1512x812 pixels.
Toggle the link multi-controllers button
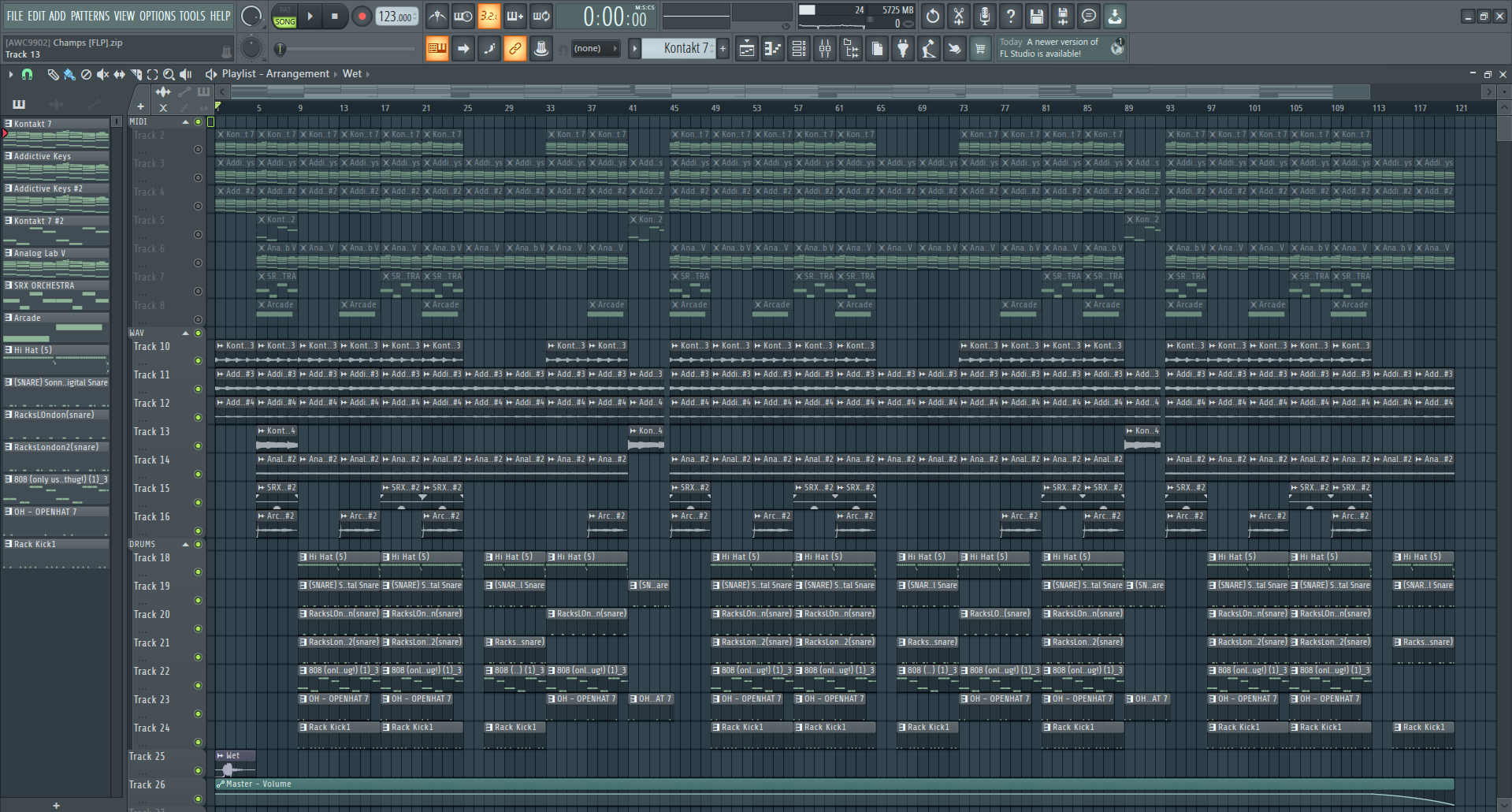coord(515,49)
